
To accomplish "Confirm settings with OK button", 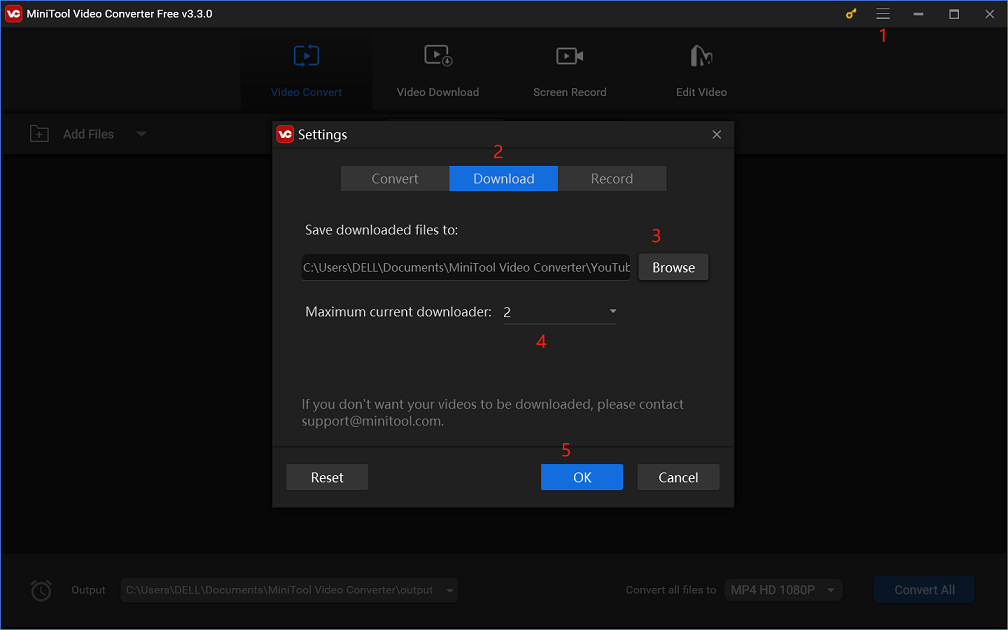I will pyautogui.click(x=582, y=477).
